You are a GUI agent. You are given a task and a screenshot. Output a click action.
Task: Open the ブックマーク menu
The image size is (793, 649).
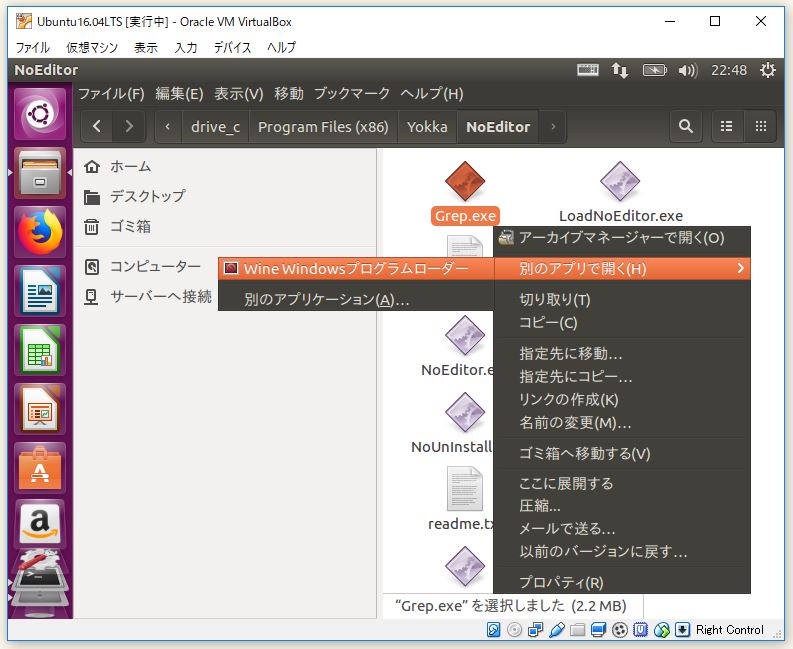(352, 94)
